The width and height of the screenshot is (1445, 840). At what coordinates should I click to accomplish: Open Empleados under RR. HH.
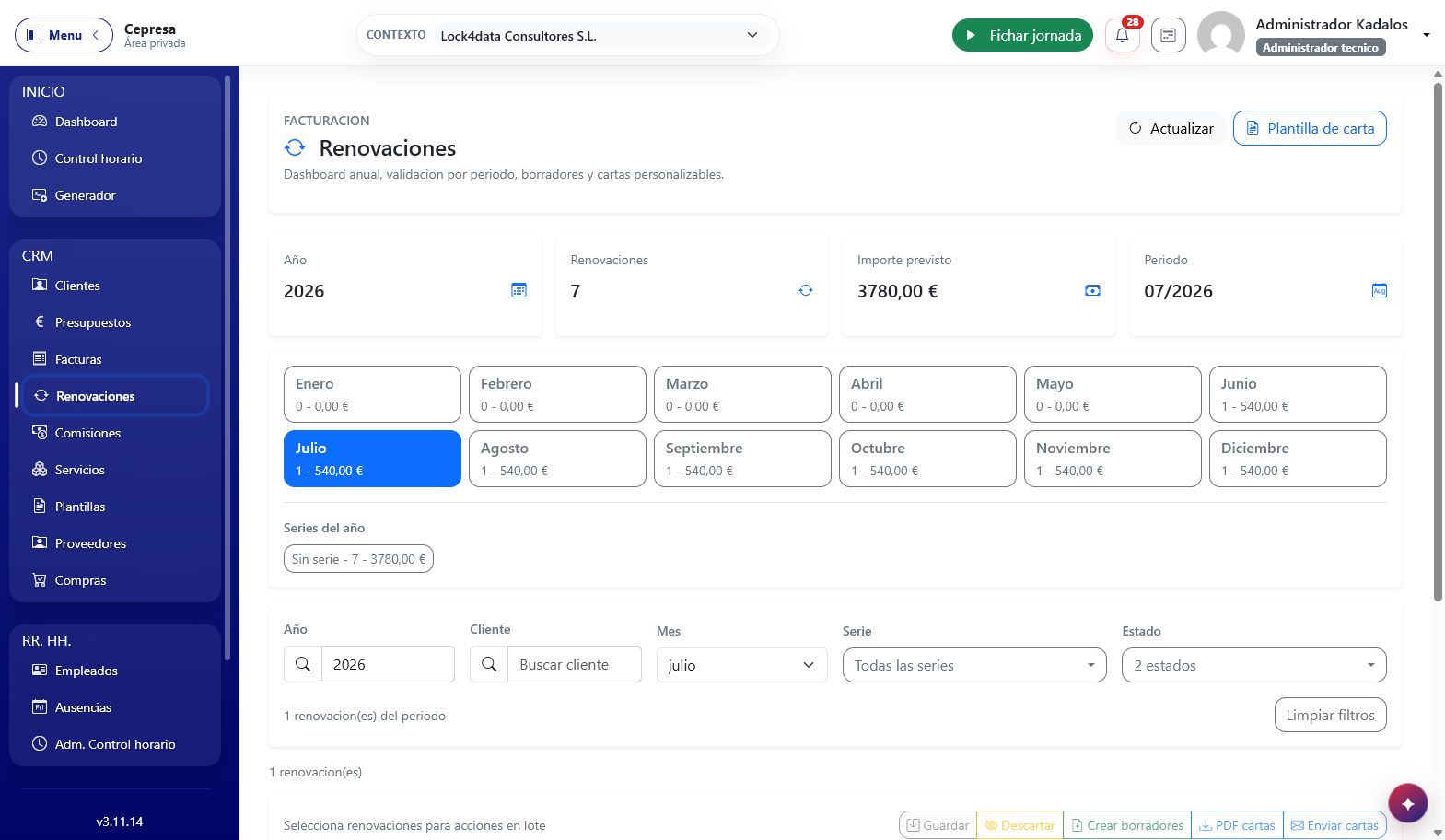click(114, 671)
